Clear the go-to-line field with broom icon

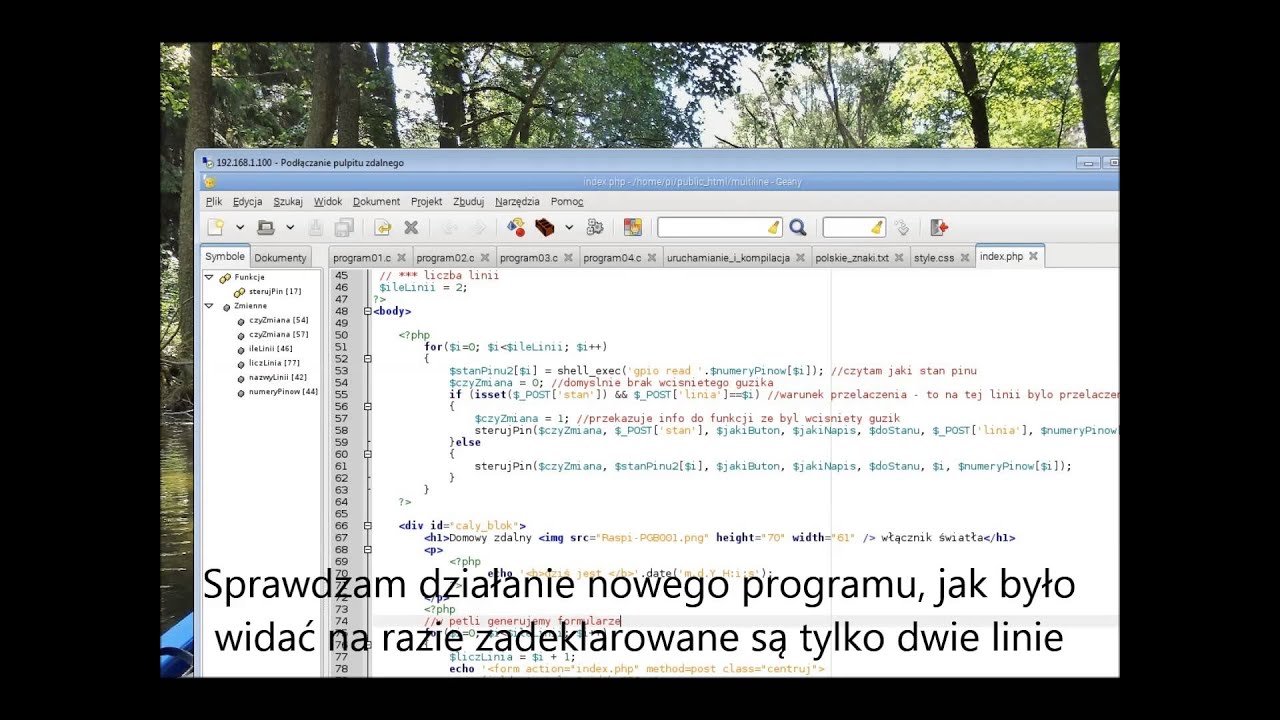tap(877, 228)
